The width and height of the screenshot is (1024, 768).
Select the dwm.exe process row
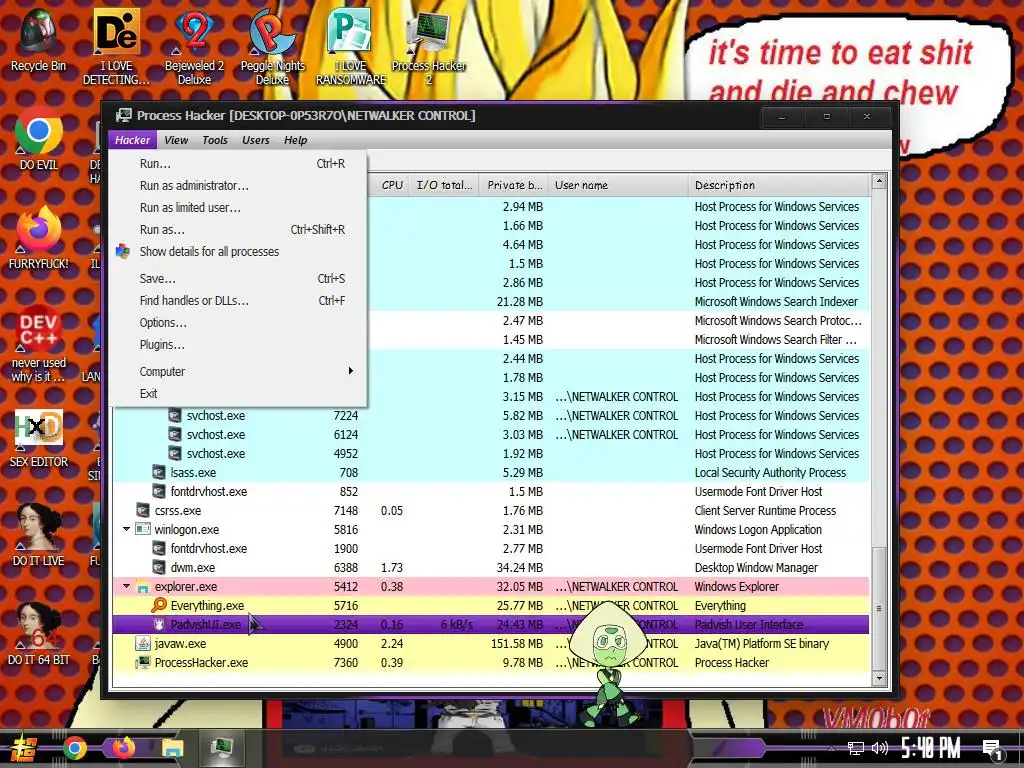pyautogui.click(x=491, y=568)
